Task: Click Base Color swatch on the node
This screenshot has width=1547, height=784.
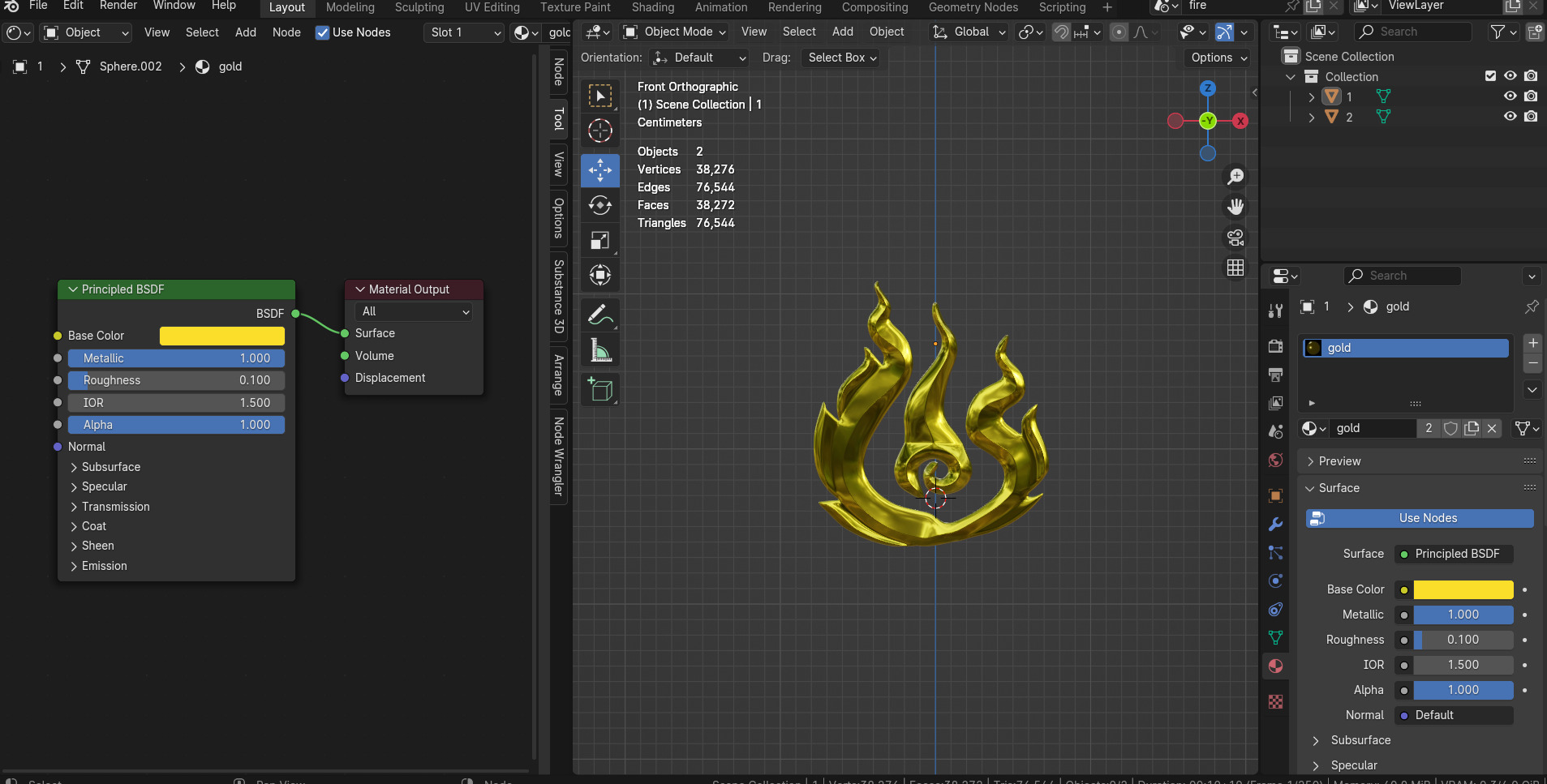Action: (x=222, y=336)
